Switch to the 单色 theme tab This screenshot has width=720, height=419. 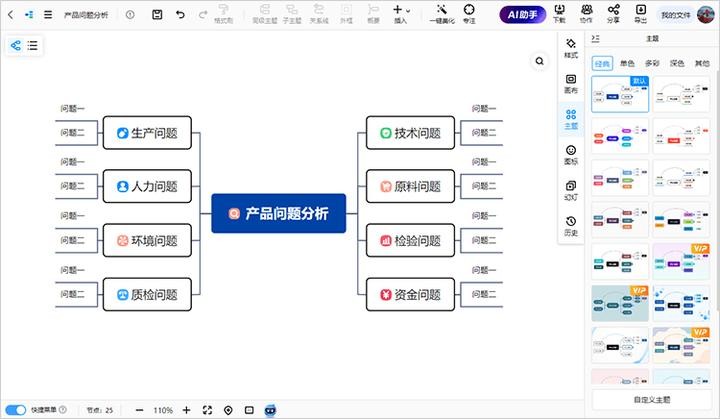coord(627,63)
